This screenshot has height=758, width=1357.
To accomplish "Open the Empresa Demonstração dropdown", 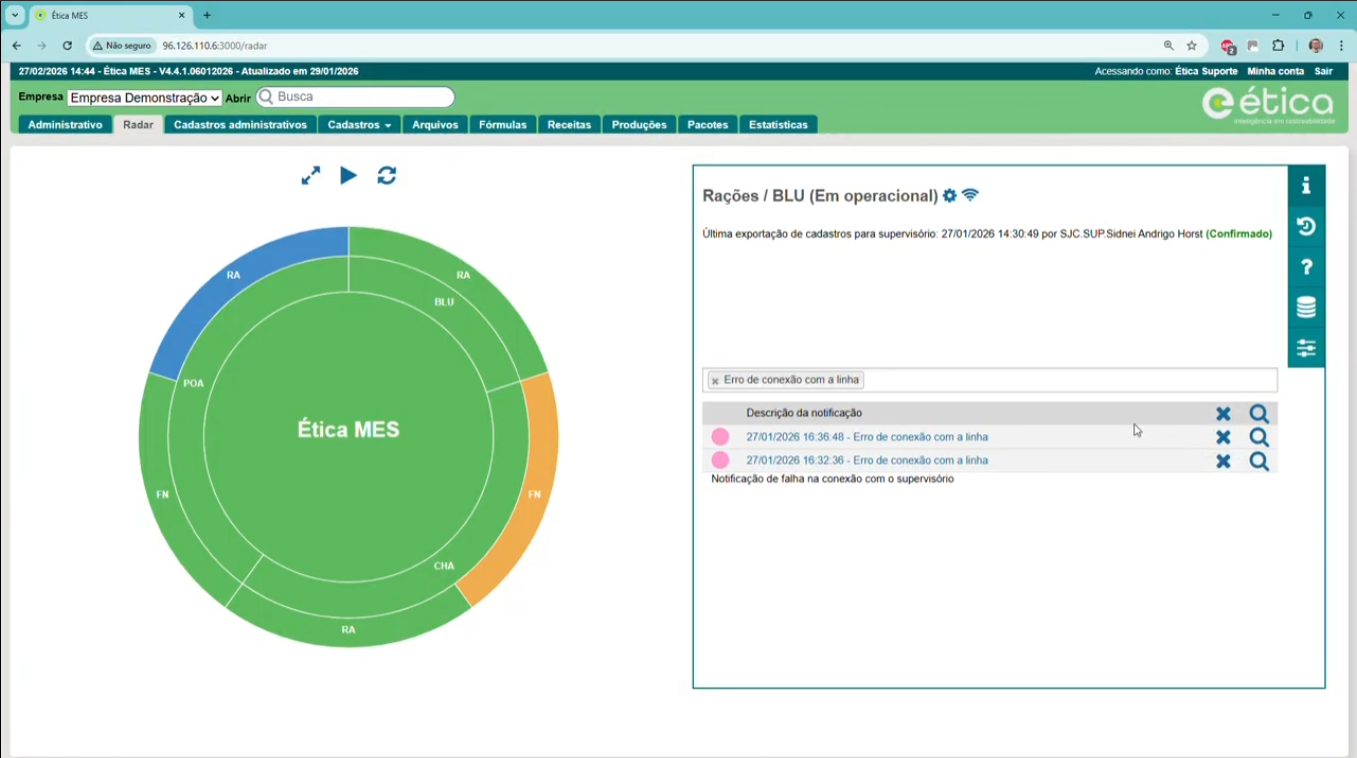I will coord(145,98).
